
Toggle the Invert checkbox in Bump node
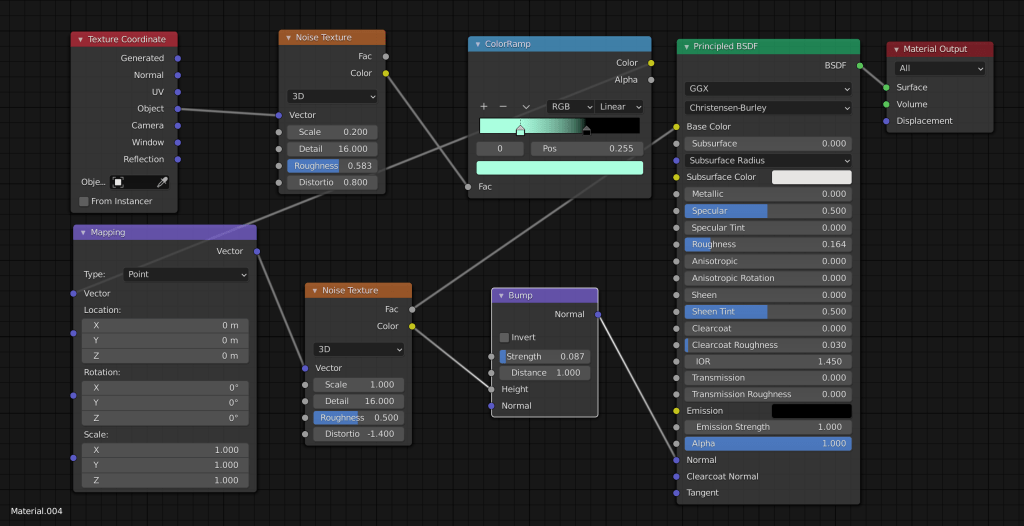(x=504, y=337)
